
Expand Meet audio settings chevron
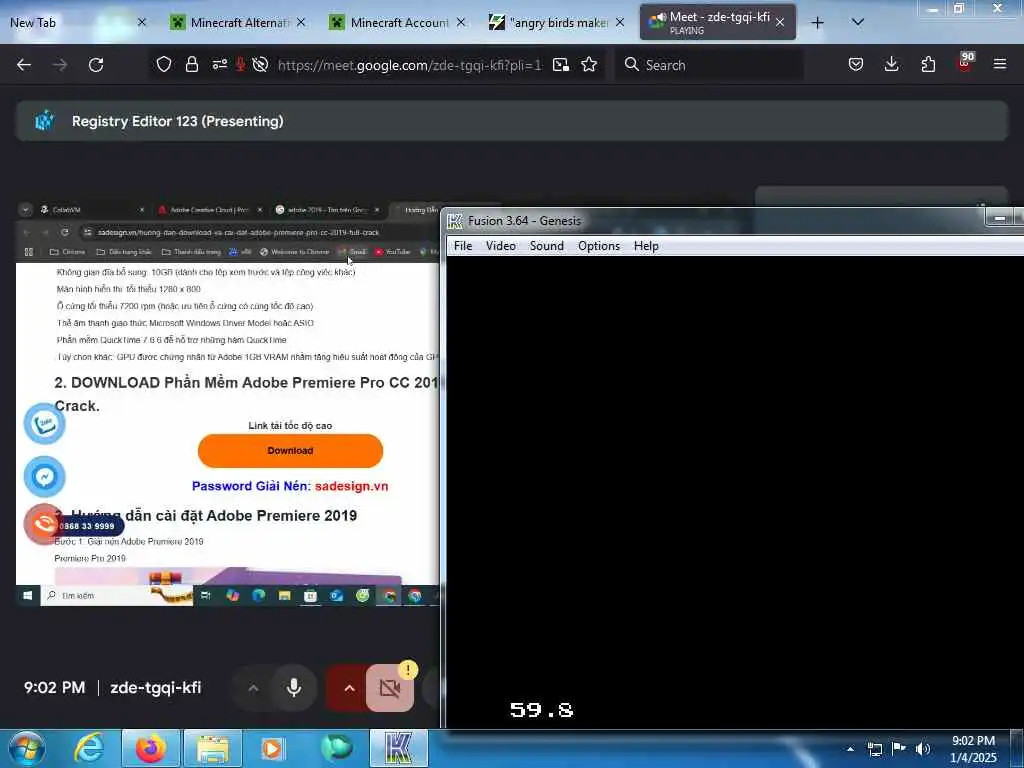[x=253, y=688]
